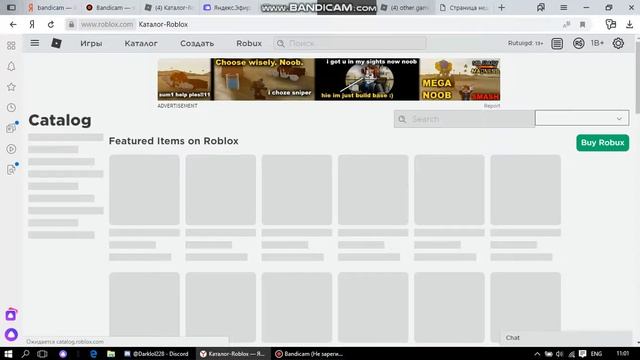640x360 pixels.
Task: Switch to the other games tab
Action: click(405, 7)
